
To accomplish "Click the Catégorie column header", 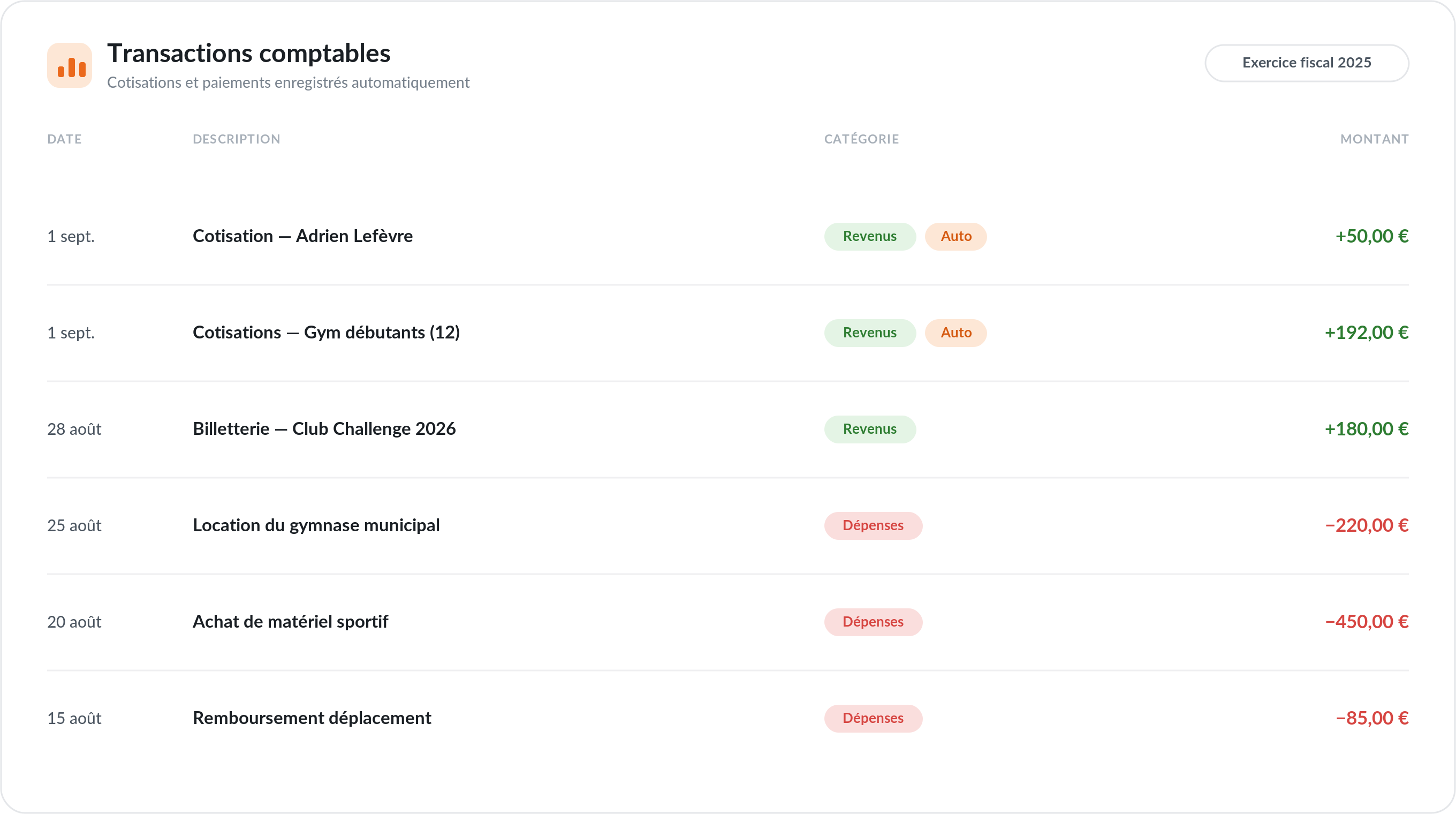I will [861, 139].
